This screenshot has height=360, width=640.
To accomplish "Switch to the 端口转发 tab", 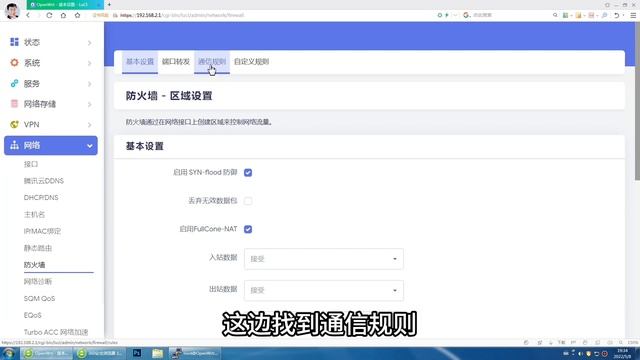I will tap(176, 62).
